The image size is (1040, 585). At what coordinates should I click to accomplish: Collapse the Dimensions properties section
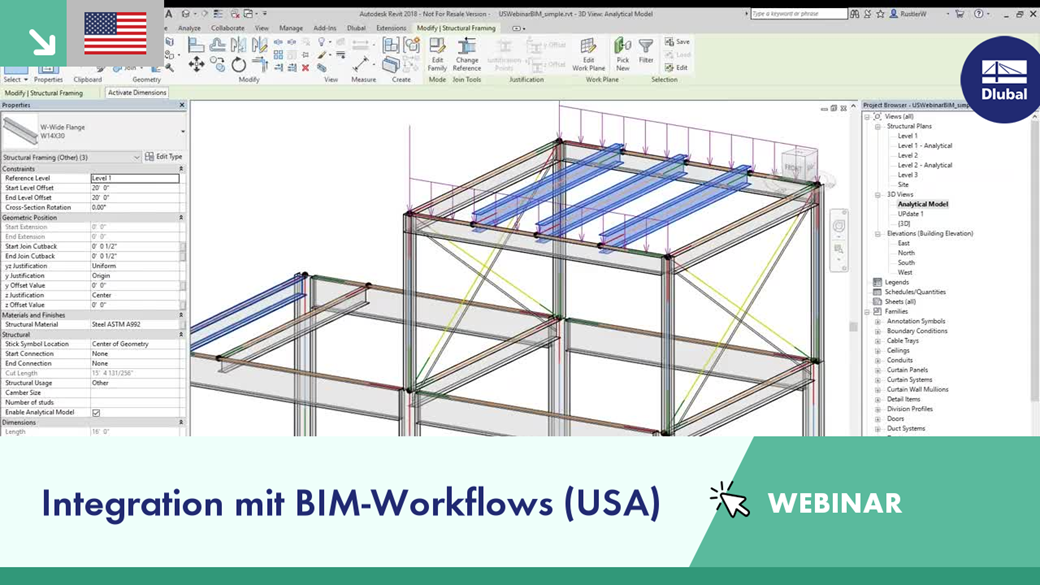click(181, 422)
